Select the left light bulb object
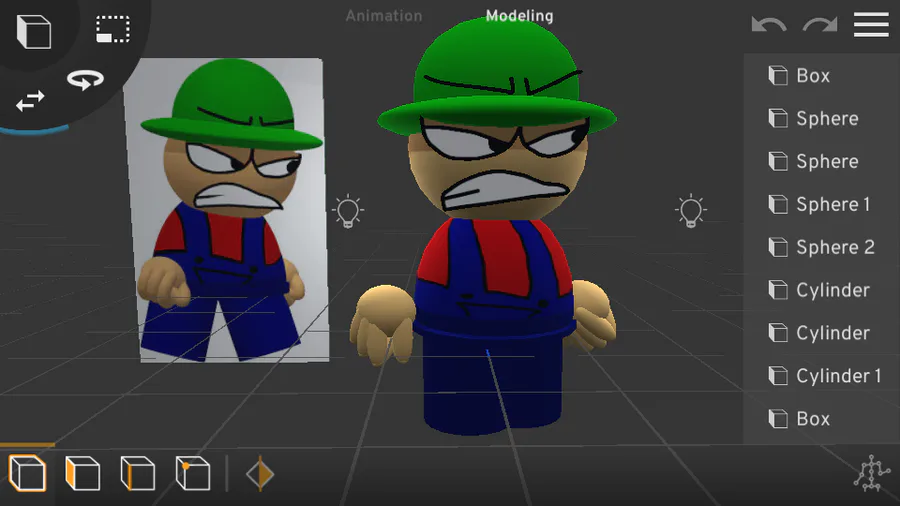The width and height of the screenshot is (900, 506). (348, 211)
